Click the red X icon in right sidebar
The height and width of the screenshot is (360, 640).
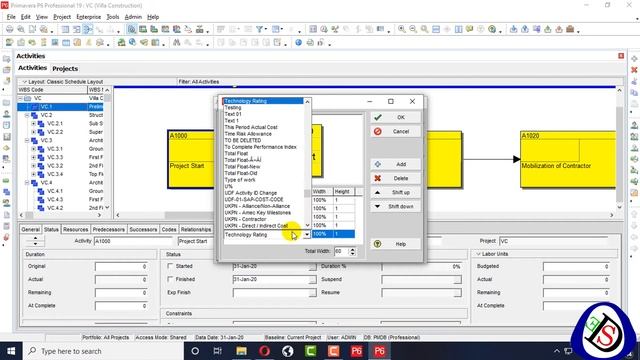click(x=634, y=70)
